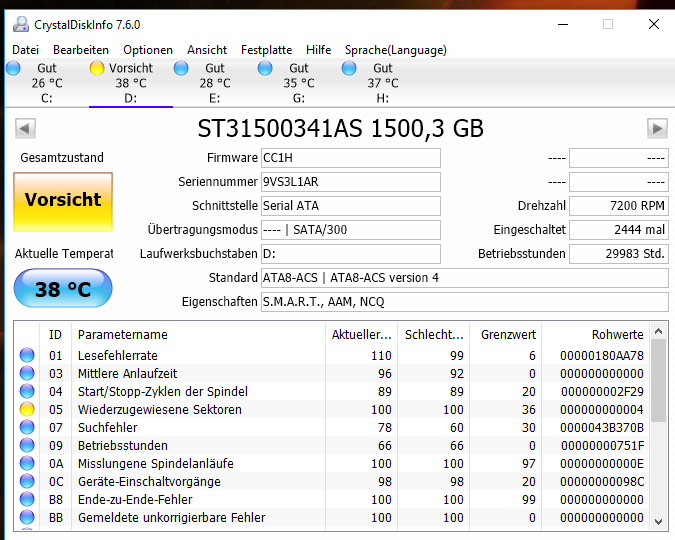Select the Suchfehler parameter name
Image resolution: width=675 pixels, height=540 pixels.
(108, 428)
